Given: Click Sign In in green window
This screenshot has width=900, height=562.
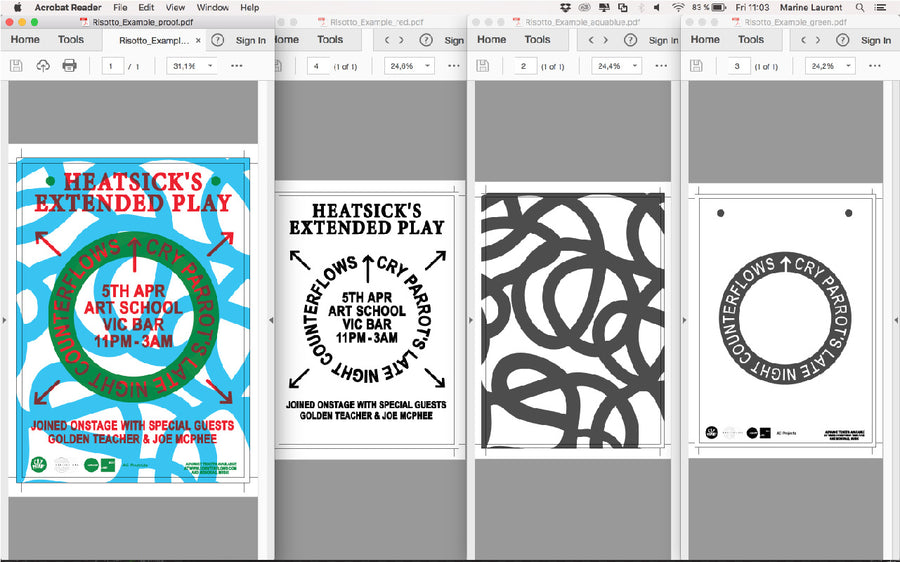Looking at the screenshot, I should (876, 40).
